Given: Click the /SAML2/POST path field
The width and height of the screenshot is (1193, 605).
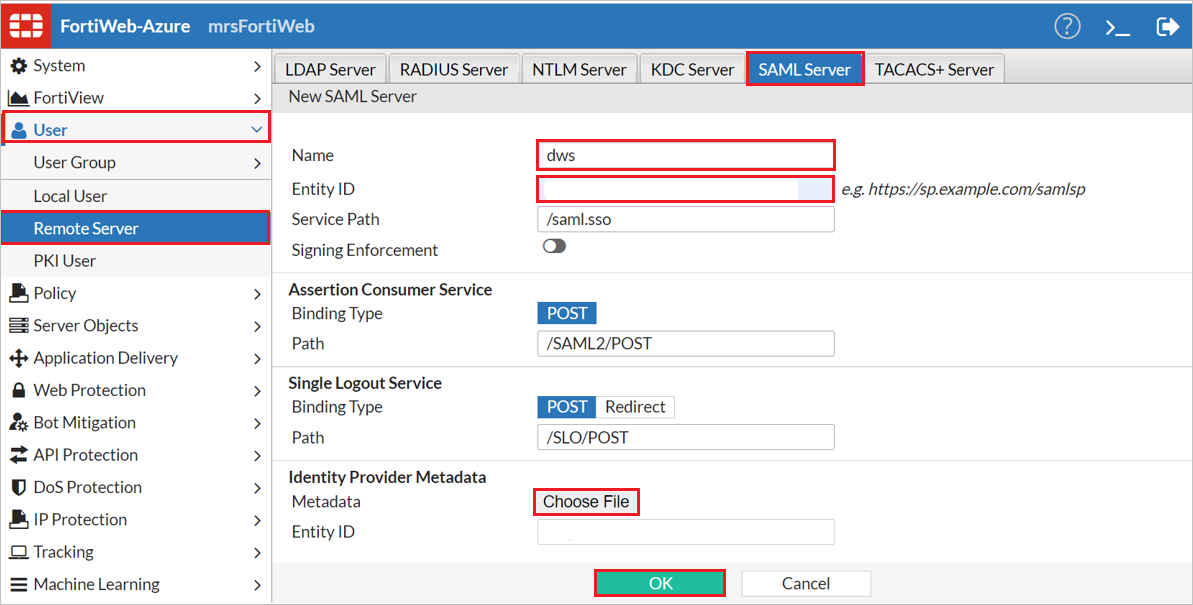Looking at the screenshot, I should click(x=686, y=344).
